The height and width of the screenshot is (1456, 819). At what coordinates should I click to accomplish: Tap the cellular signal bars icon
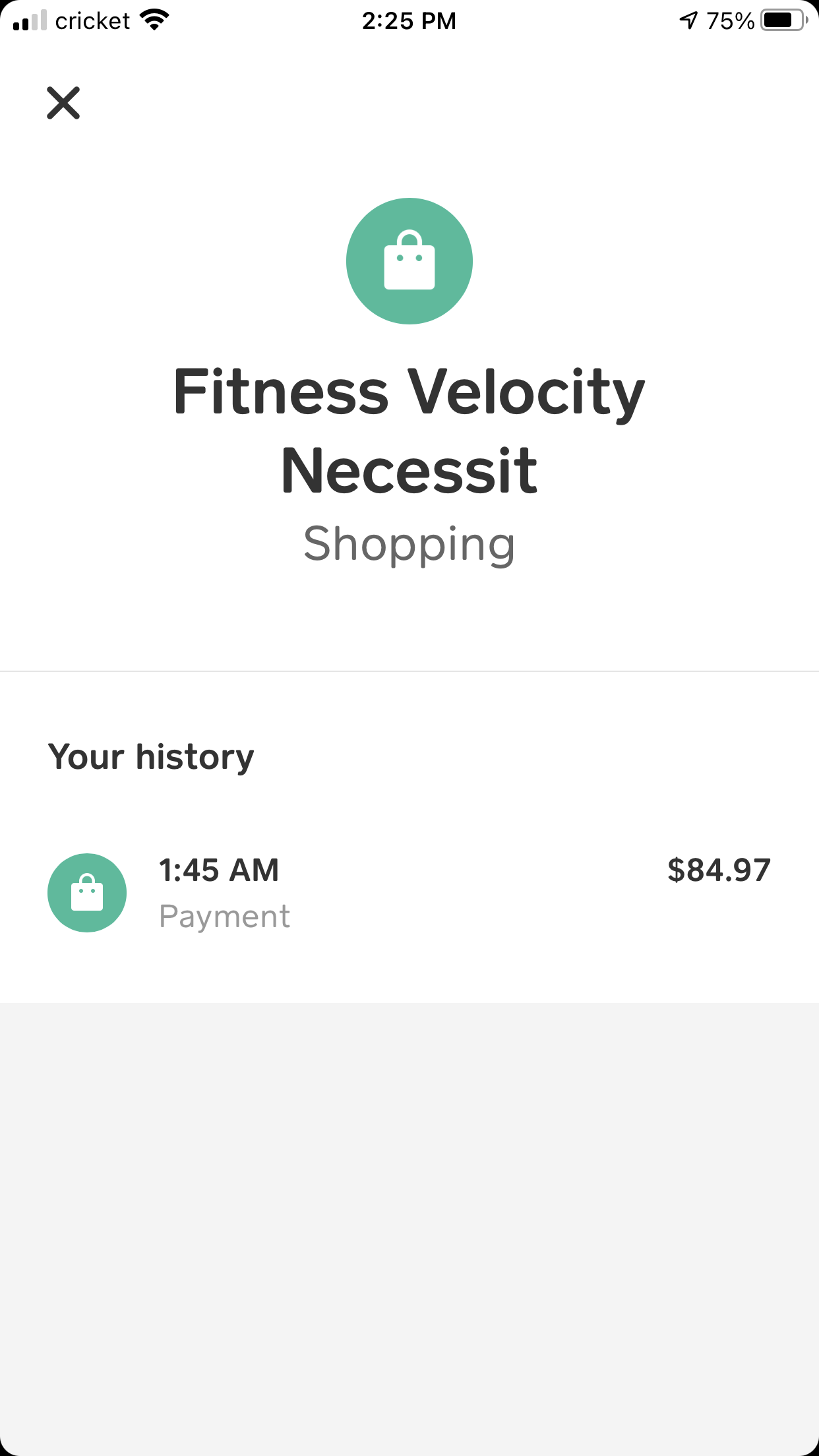(30, 20)
